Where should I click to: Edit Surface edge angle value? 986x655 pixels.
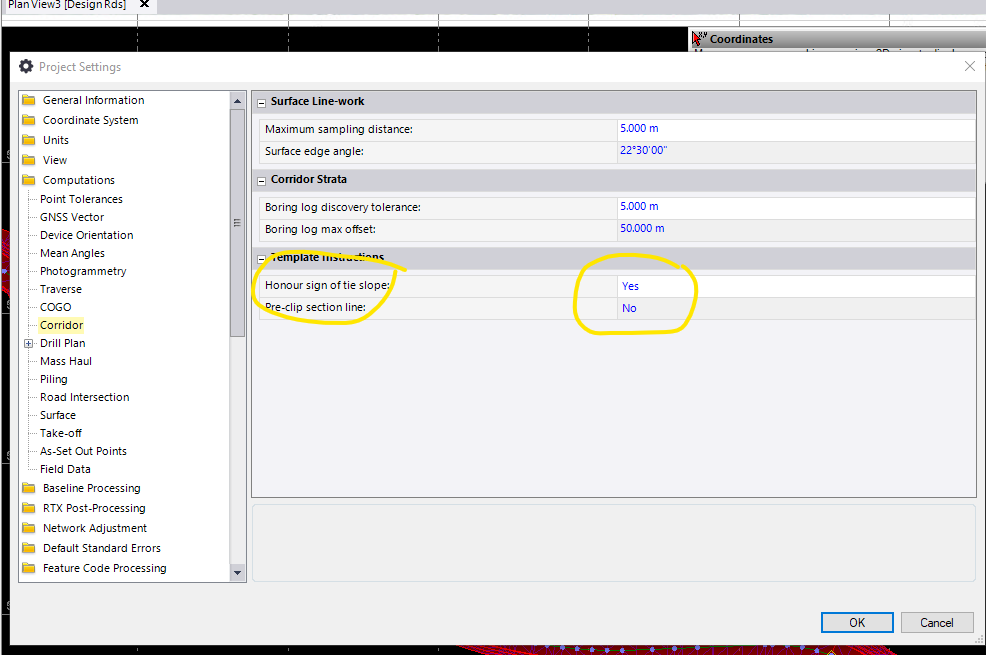(796, 151)
